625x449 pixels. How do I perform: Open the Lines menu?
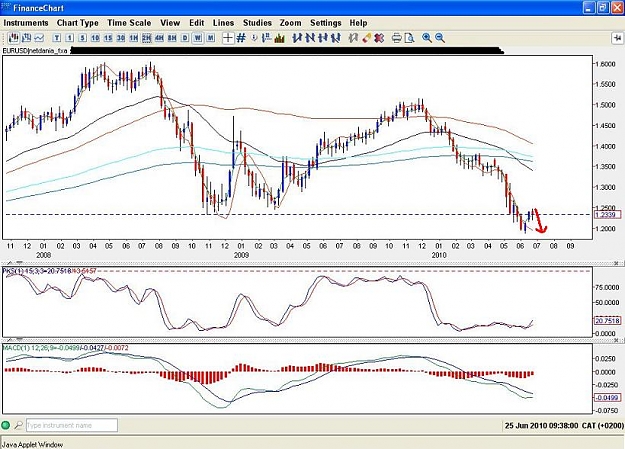point(224,23)
